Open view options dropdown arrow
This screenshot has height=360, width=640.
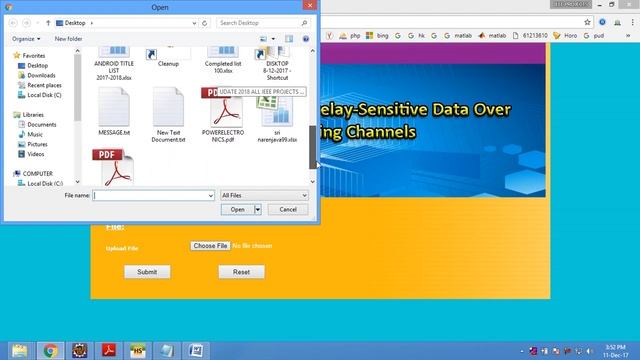273,39
